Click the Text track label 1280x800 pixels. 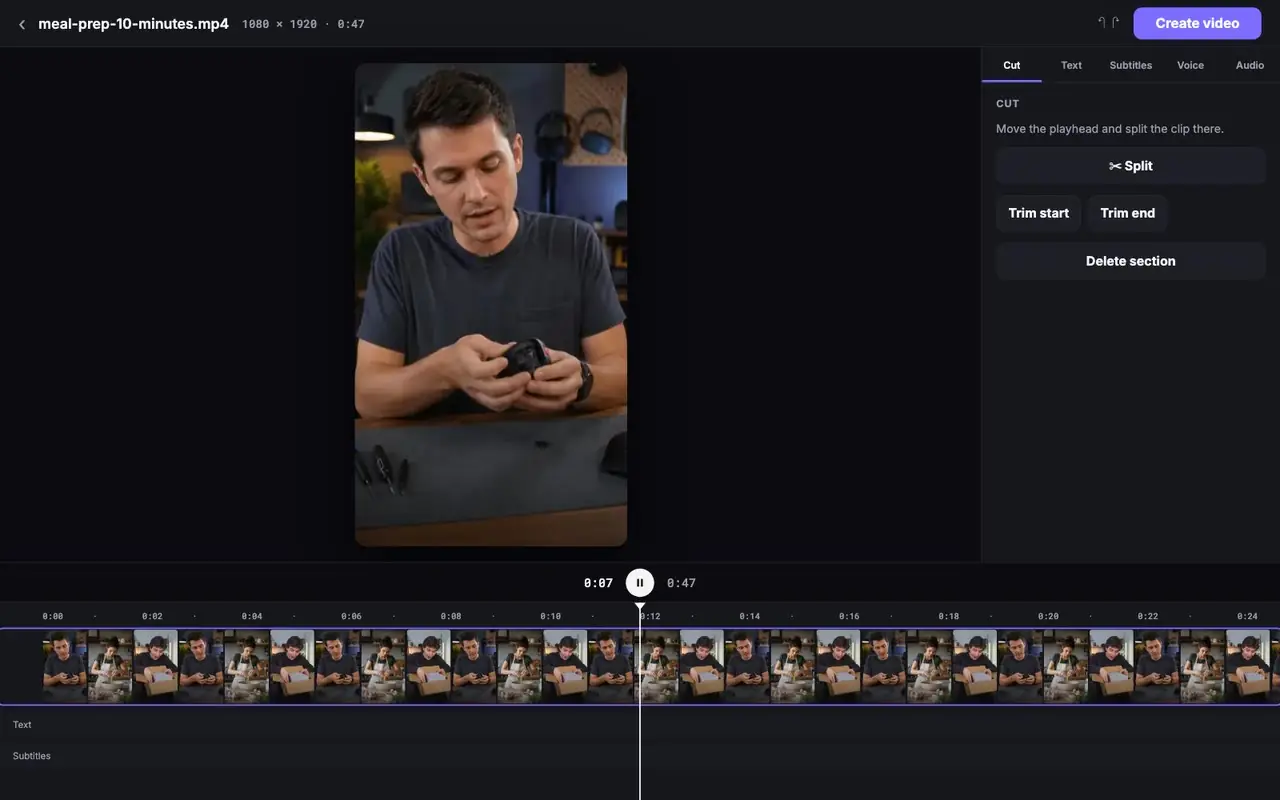click(x=22, y=724)
